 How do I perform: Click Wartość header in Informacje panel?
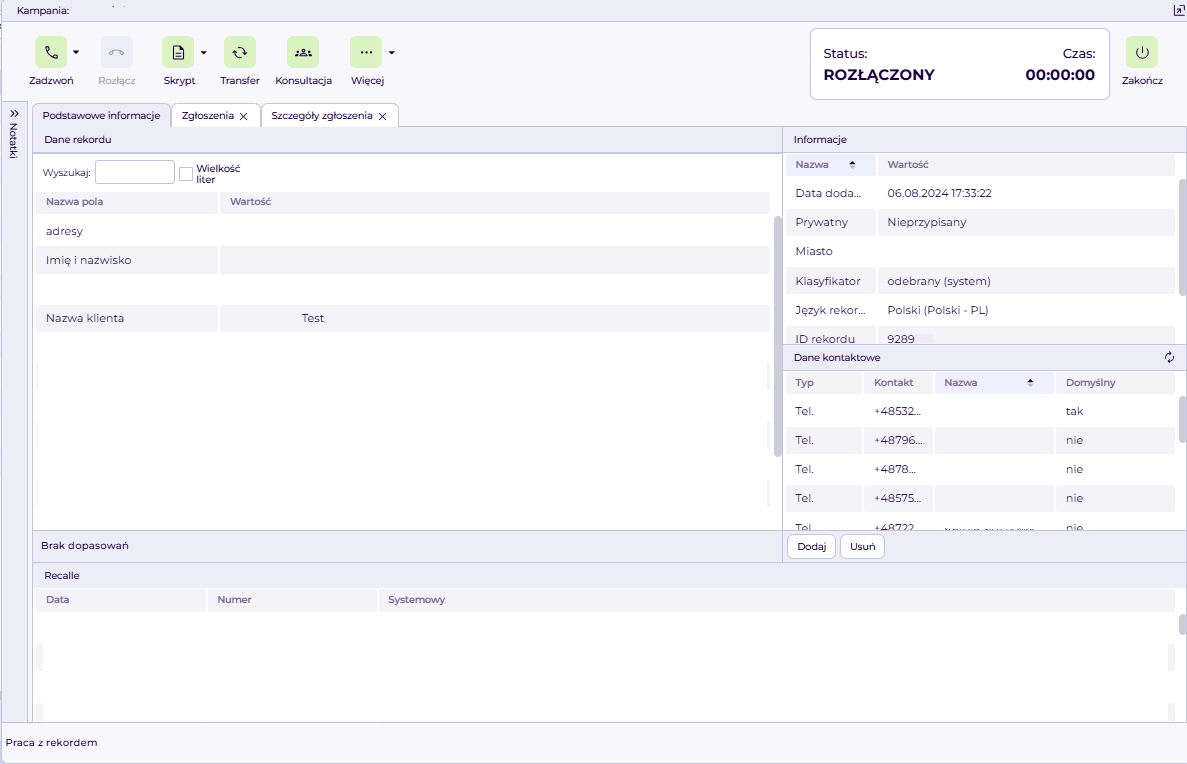(1026, 164)
